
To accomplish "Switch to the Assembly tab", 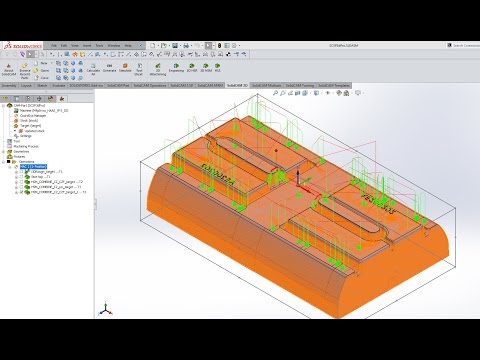I will click(x=9, y=86).
